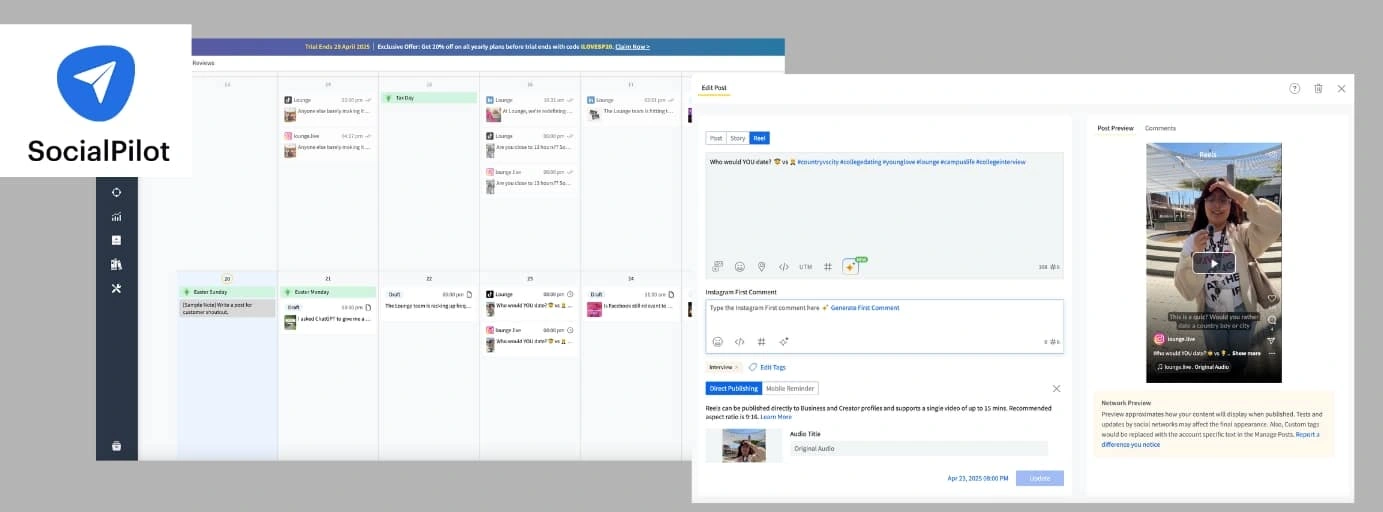Launch the AI assistant sparkle icon marked New
The width and height of the screenshot is (1383, 512).
(x=851, y=266)
